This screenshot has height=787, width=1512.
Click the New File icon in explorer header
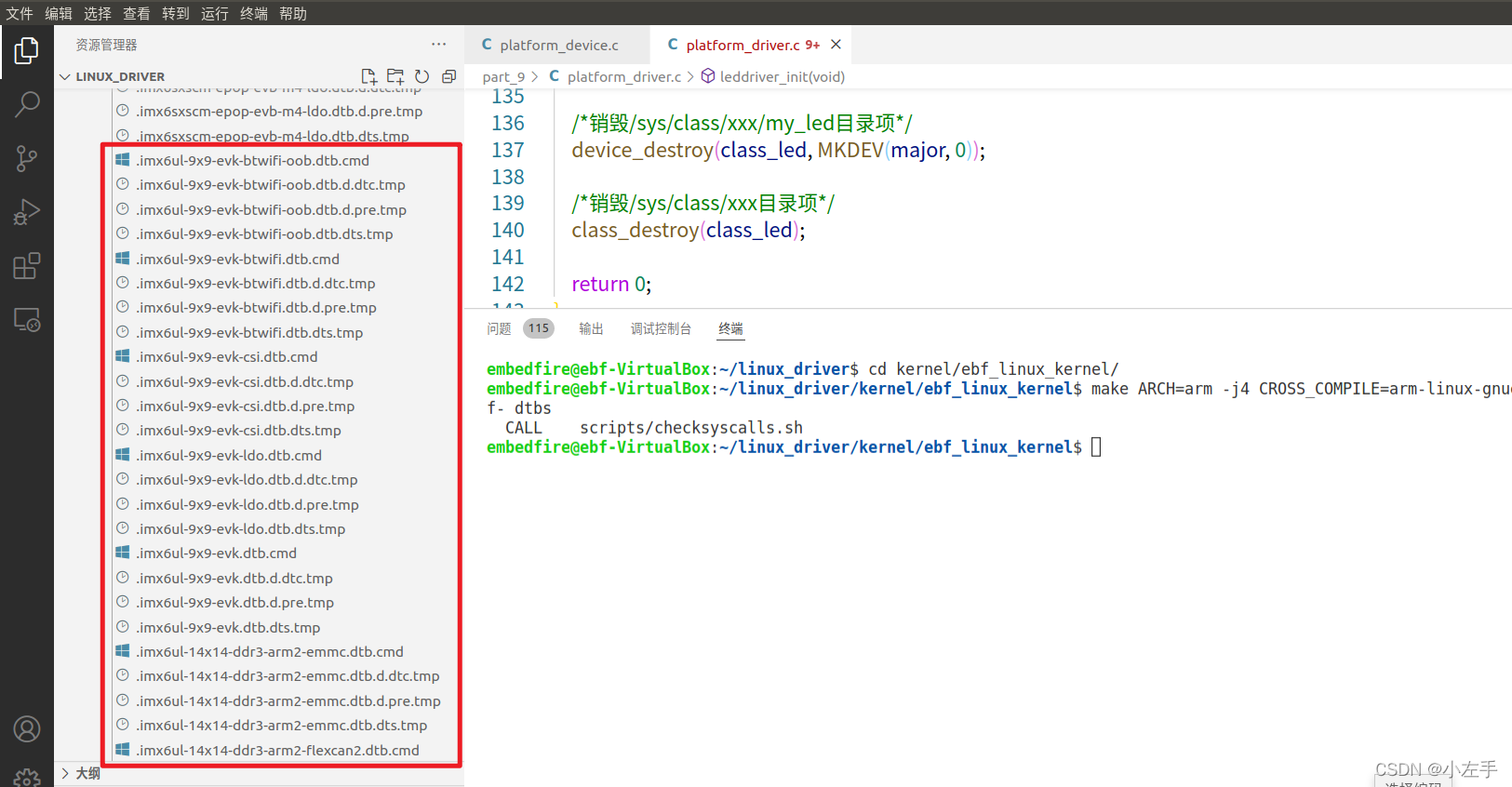[368, 76]
